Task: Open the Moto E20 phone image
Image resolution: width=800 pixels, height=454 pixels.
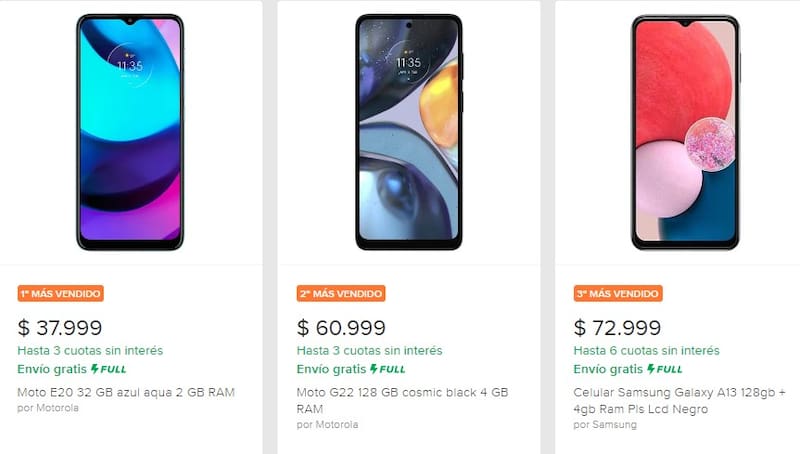Action: (130, 132)
